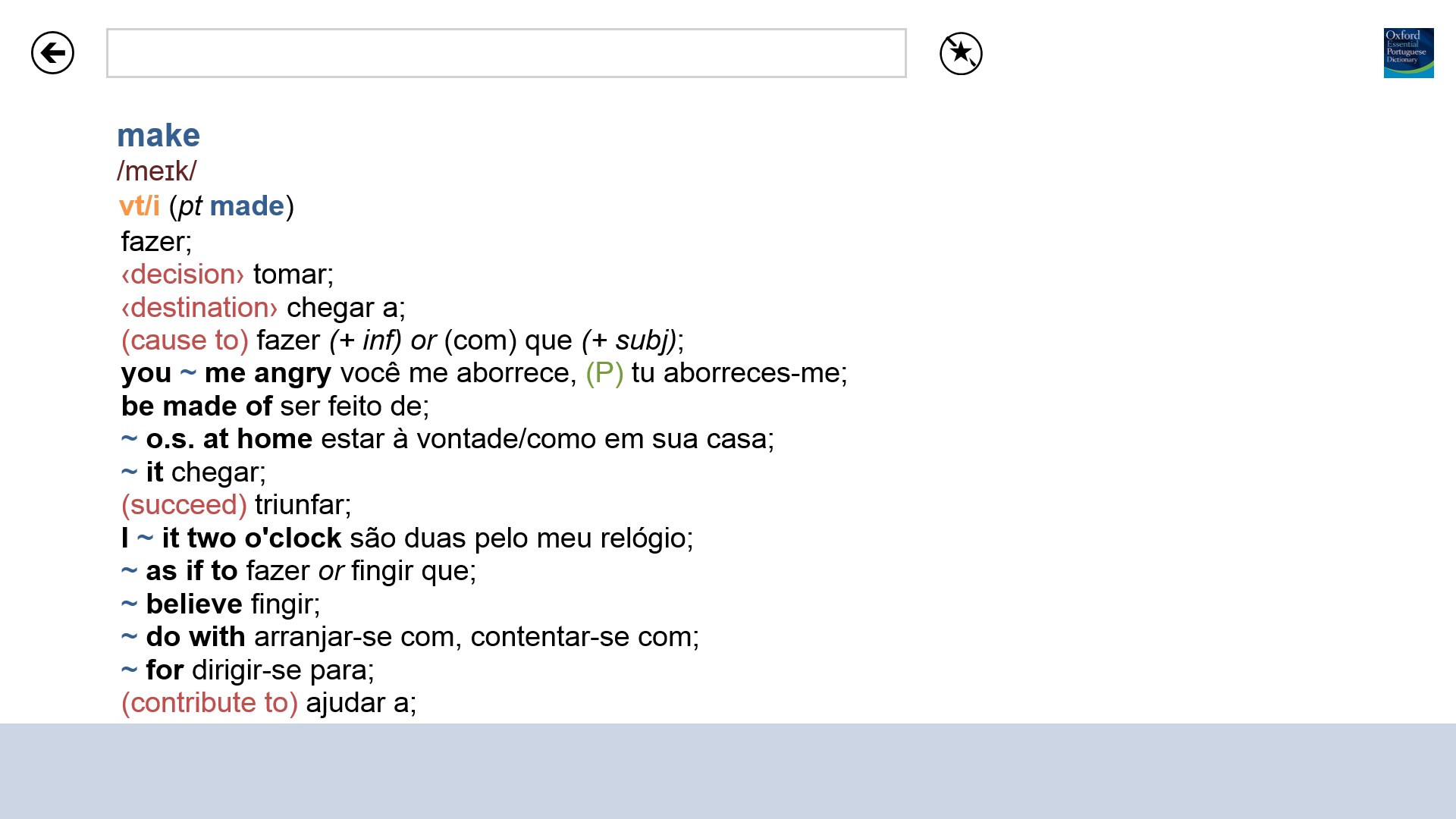Viewport: 1456px width, 819px height.
Task: Select the "(cause to)" sense label
Action: pyautogui.click(x=185, y=340)
